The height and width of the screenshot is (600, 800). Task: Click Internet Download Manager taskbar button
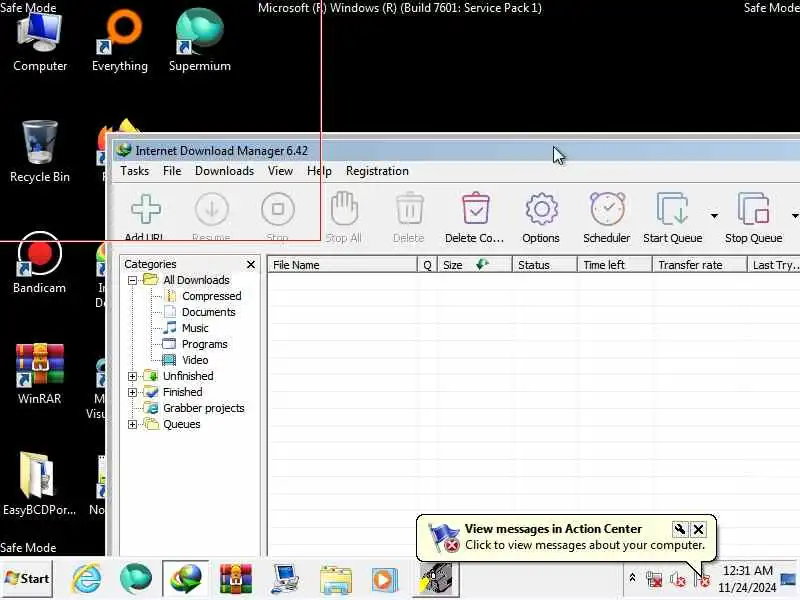coord(186,579)
